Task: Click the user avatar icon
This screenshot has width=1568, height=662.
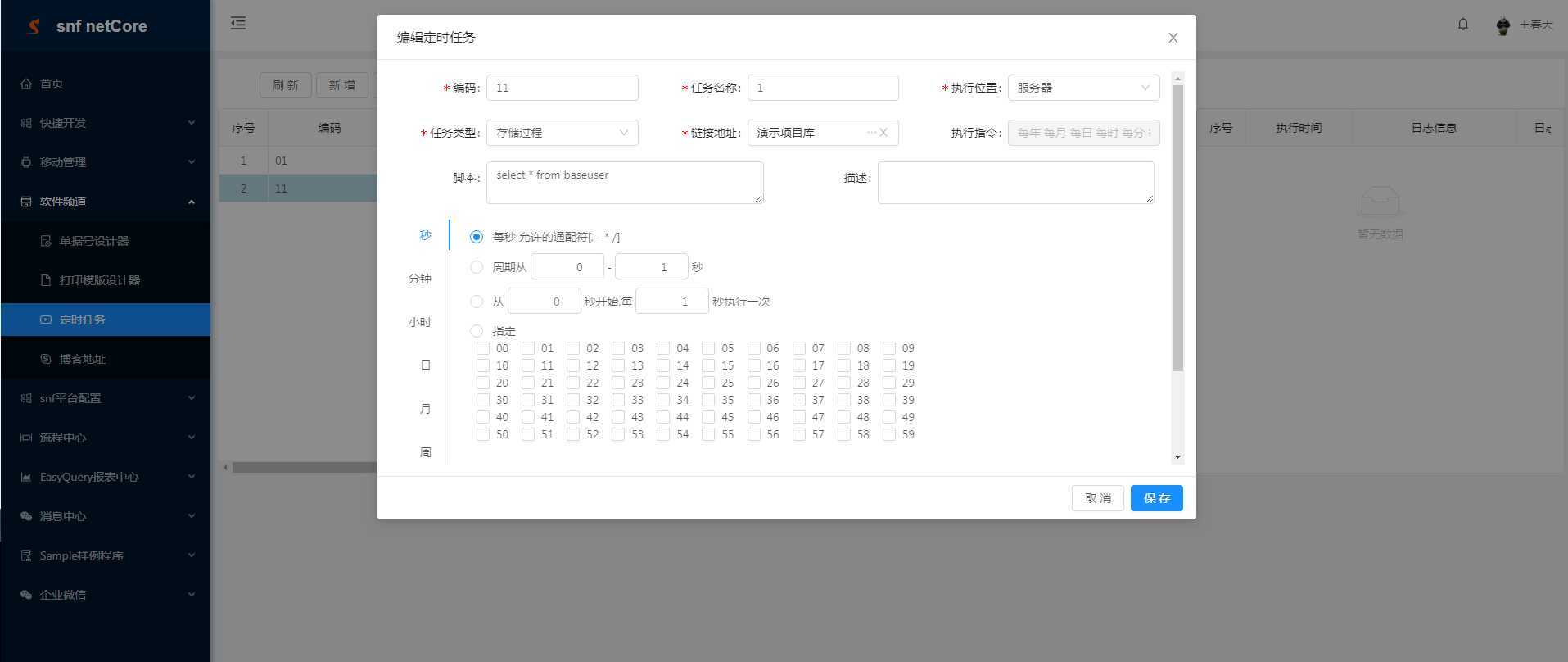Action: coord(1502,26)
